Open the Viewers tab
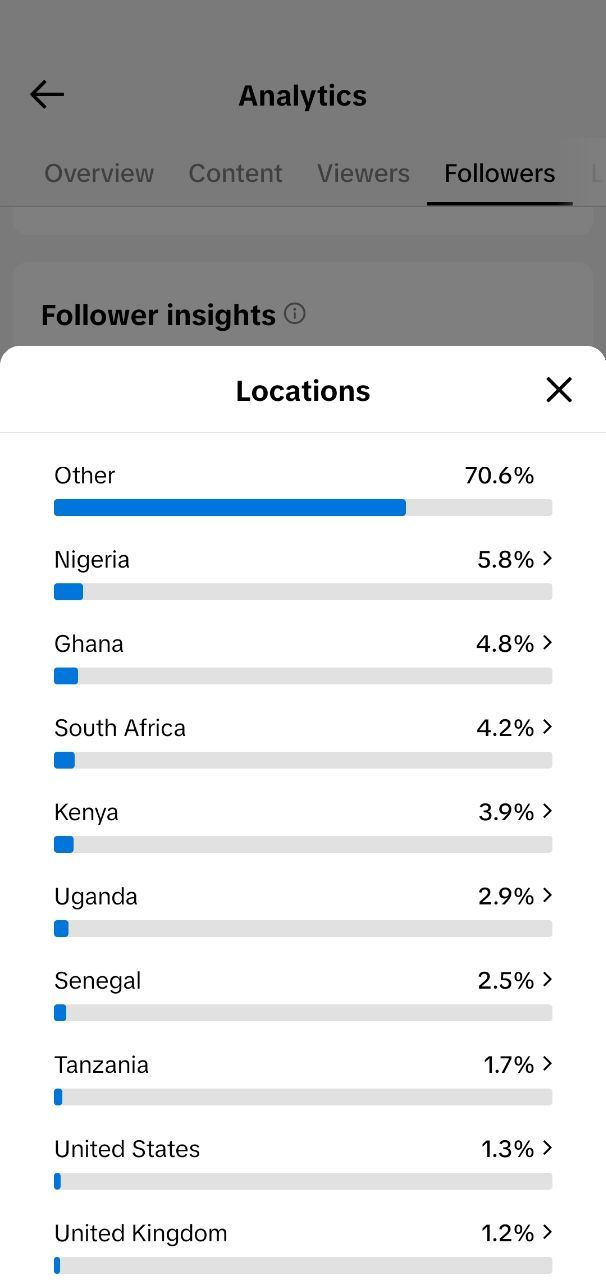This screenshot has width=606, height=1280. [x=363, y=173]
